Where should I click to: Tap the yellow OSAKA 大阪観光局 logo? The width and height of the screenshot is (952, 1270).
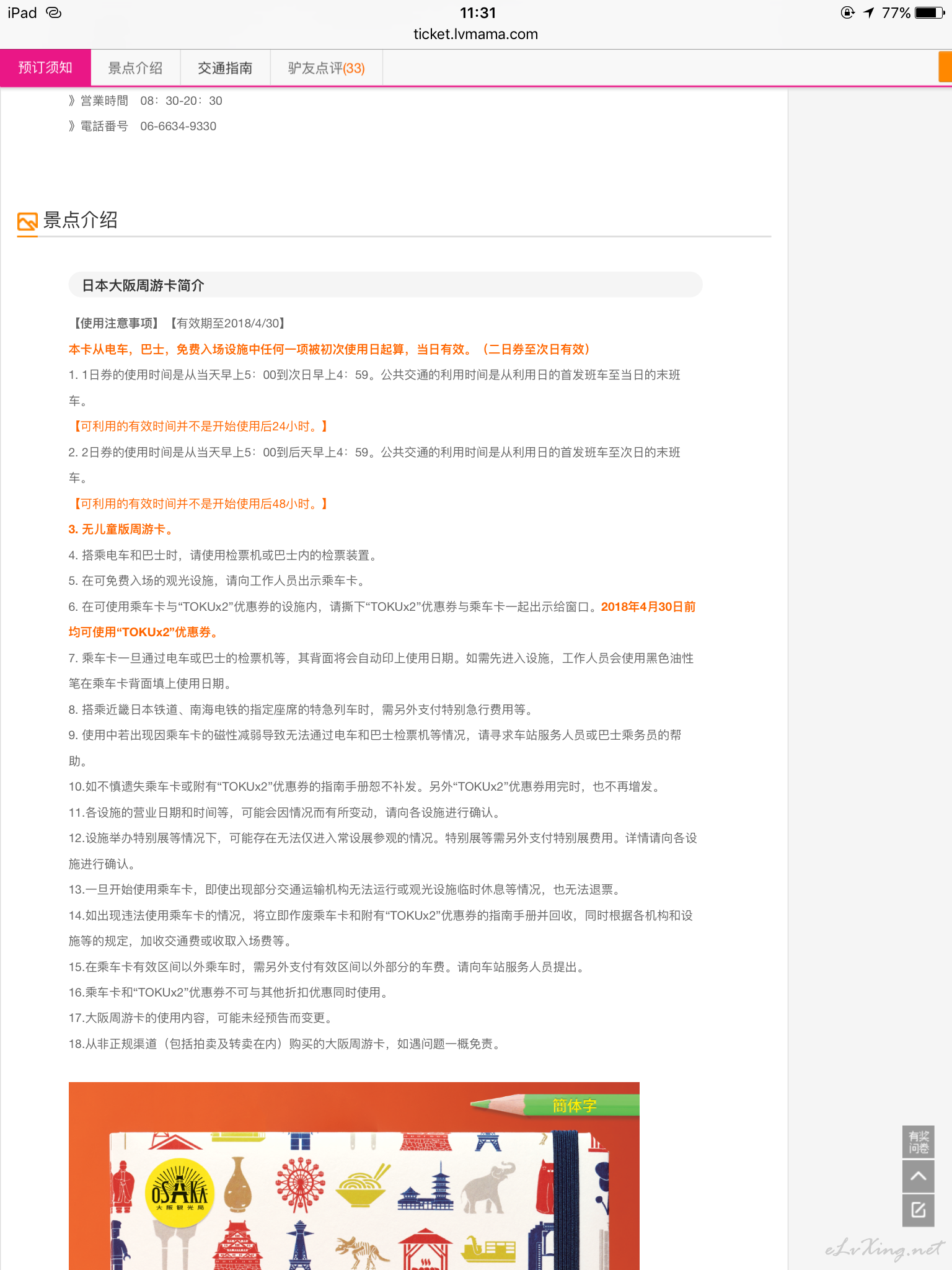(180, 1192)
